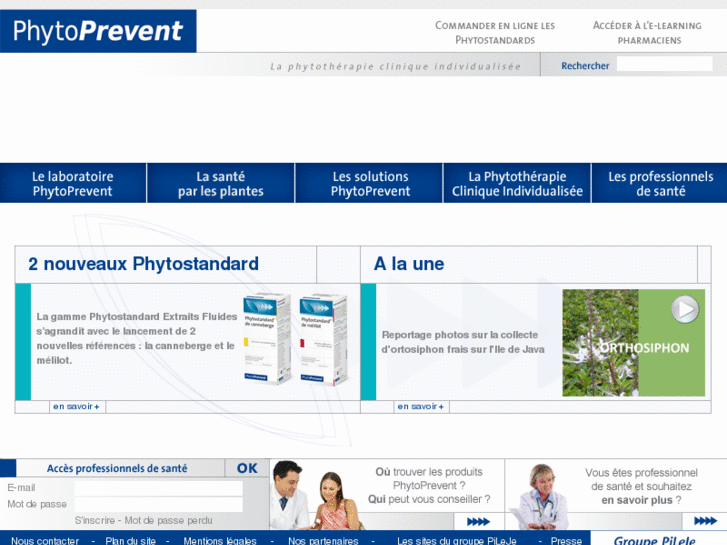Open Le laboratoire PhytoPrevent menu
727x545 pixels.
tap(73, 183)
